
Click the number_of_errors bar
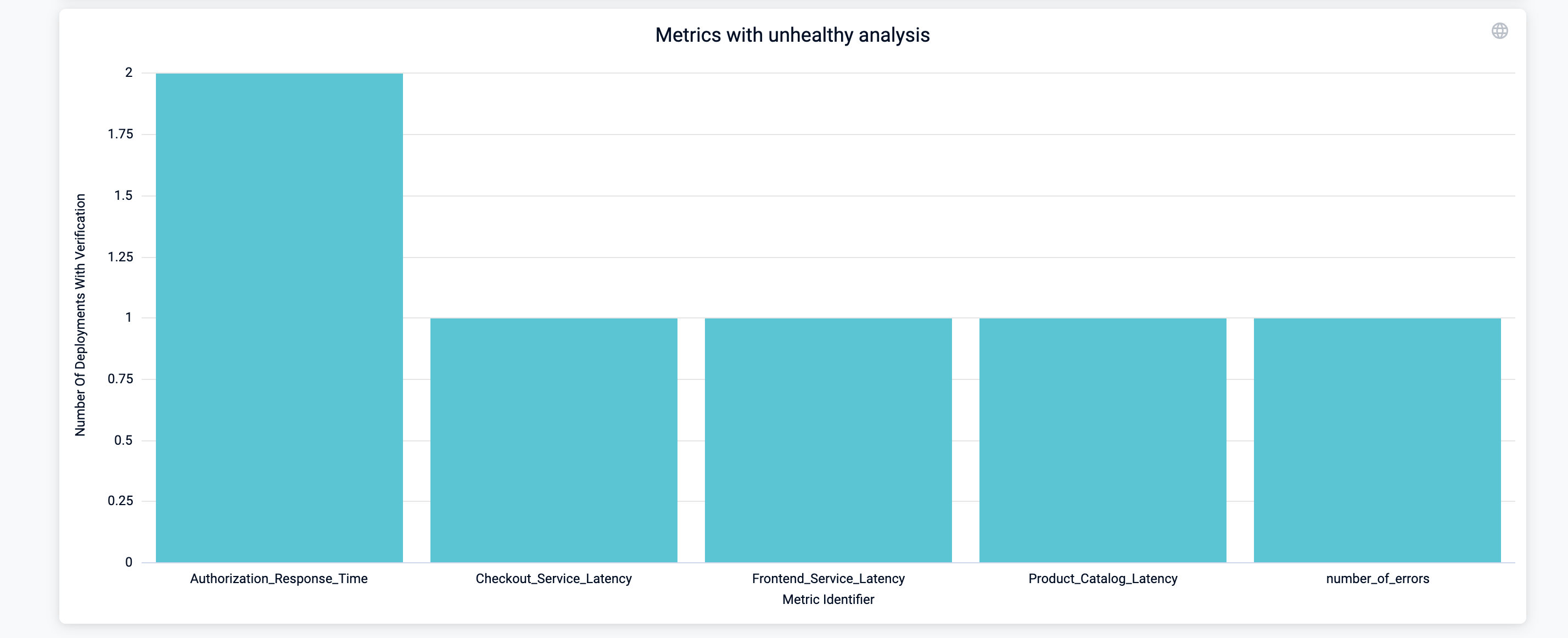tap(1377, 440)
